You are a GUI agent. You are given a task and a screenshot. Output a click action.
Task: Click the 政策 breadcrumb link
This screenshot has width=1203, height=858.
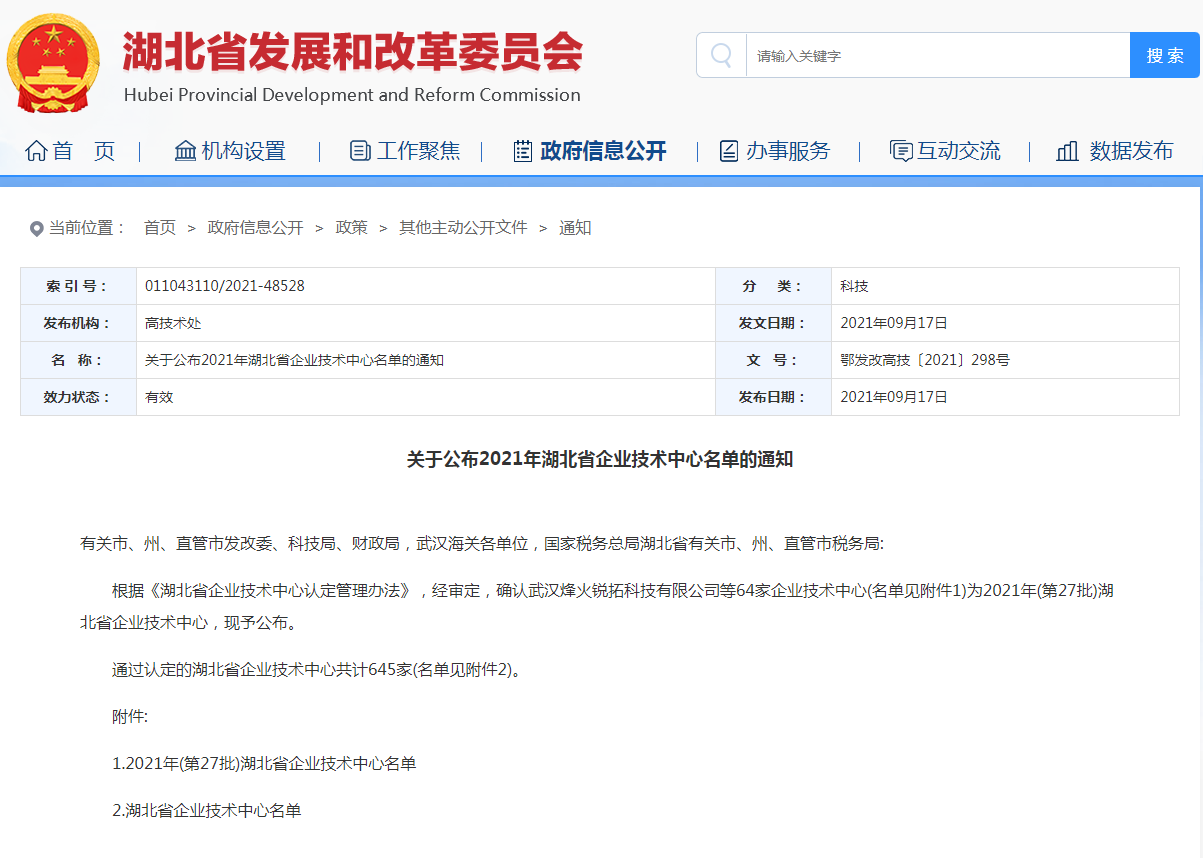tap(351, 228)
